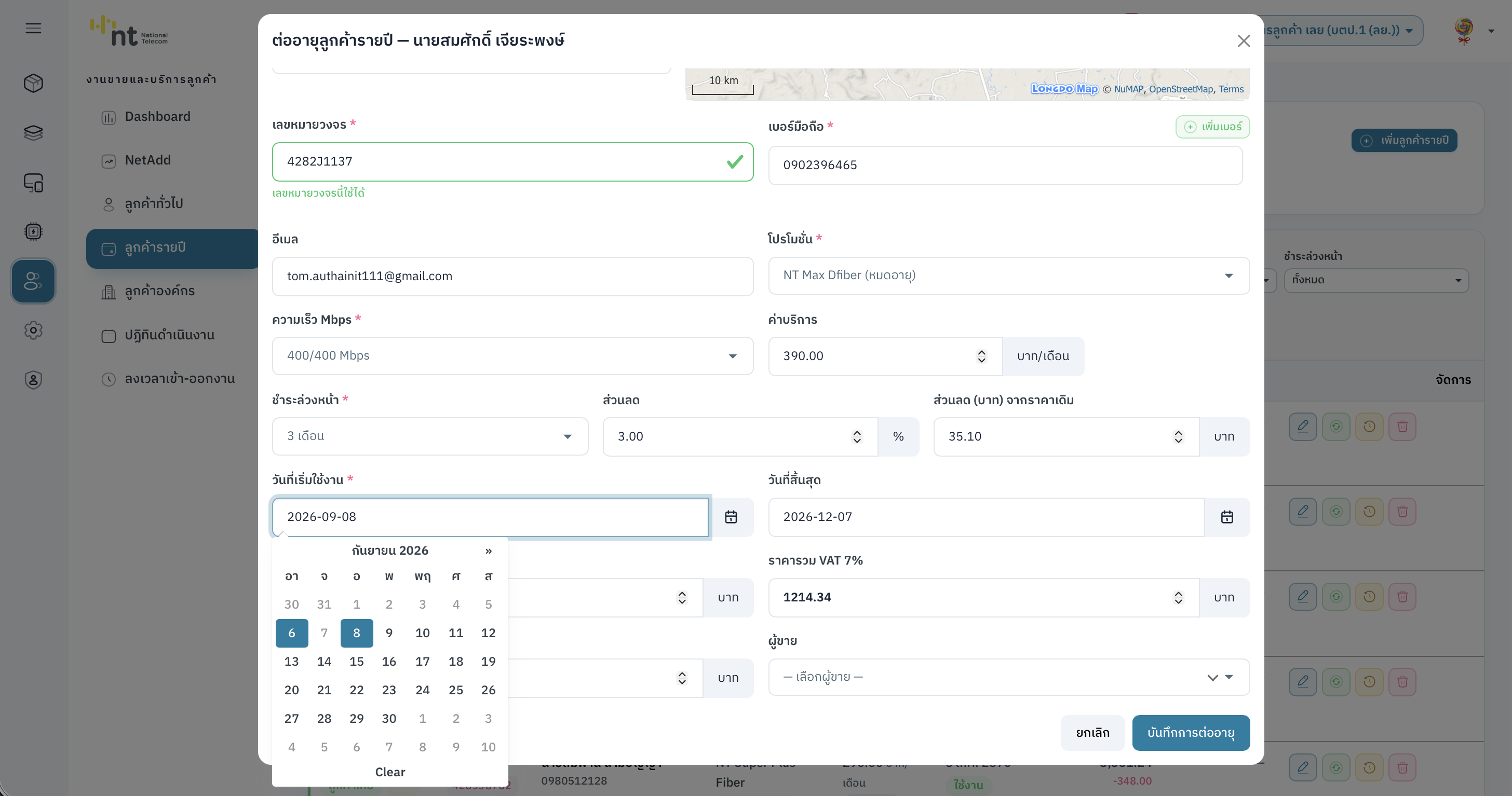
Task: Click บันทึกการต่ออายุ save button
Action: (x=1191, y=733)
